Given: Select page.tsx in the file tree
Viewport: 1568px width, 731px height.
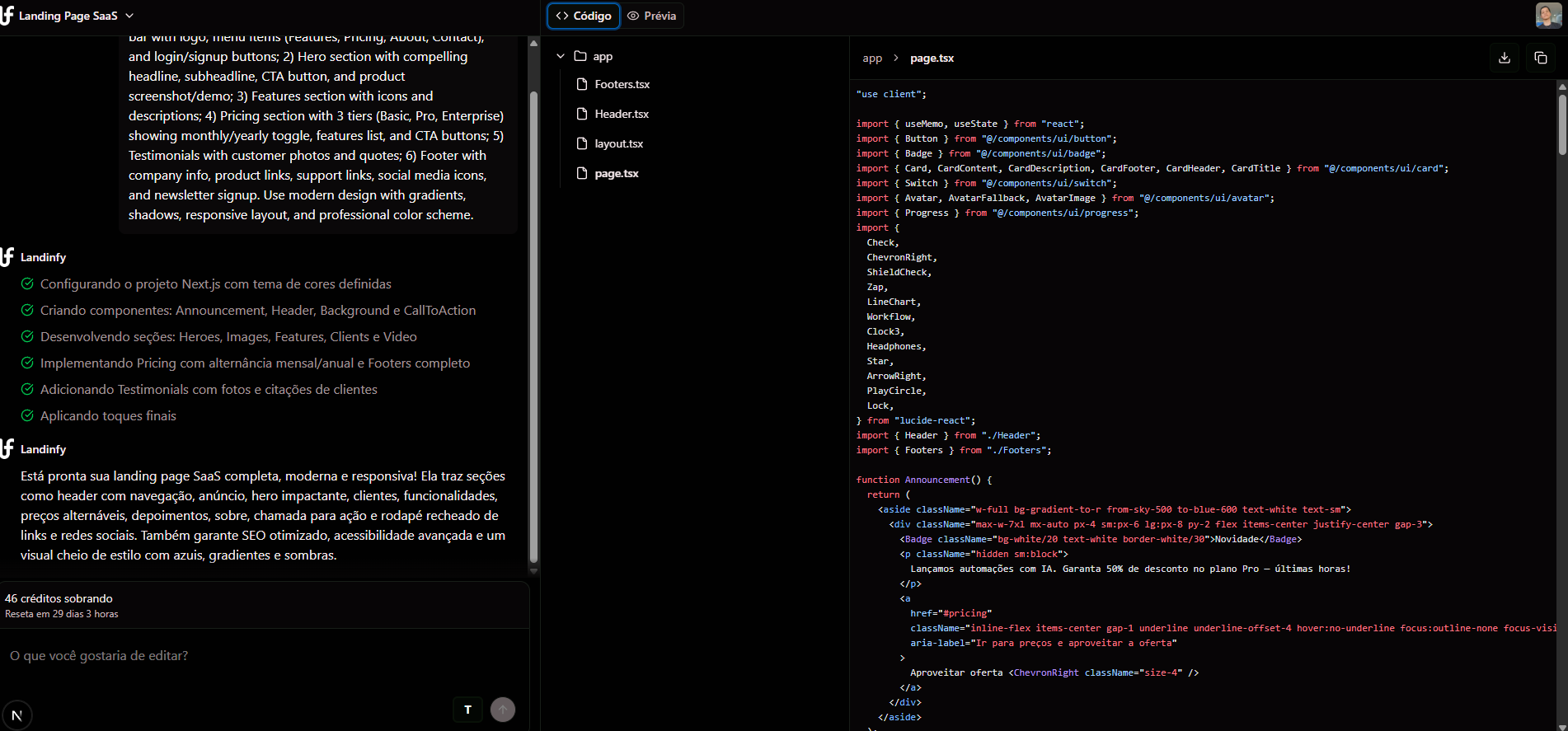Looking at the screenshot, I should click(616, 173).
